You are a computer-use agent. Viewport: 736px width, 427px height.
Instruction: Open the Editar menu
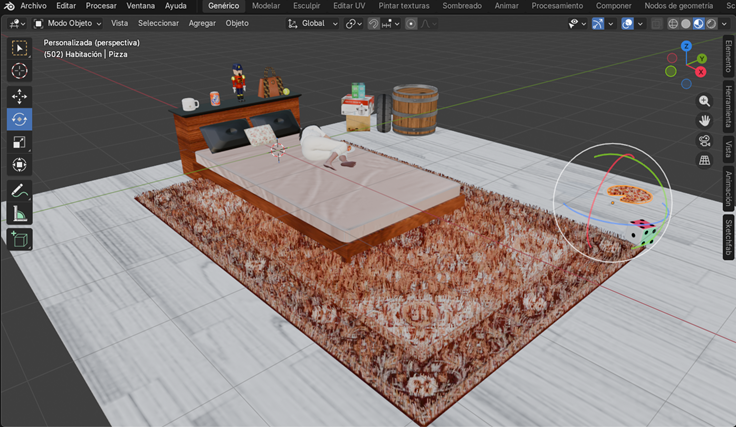(66, 6)
